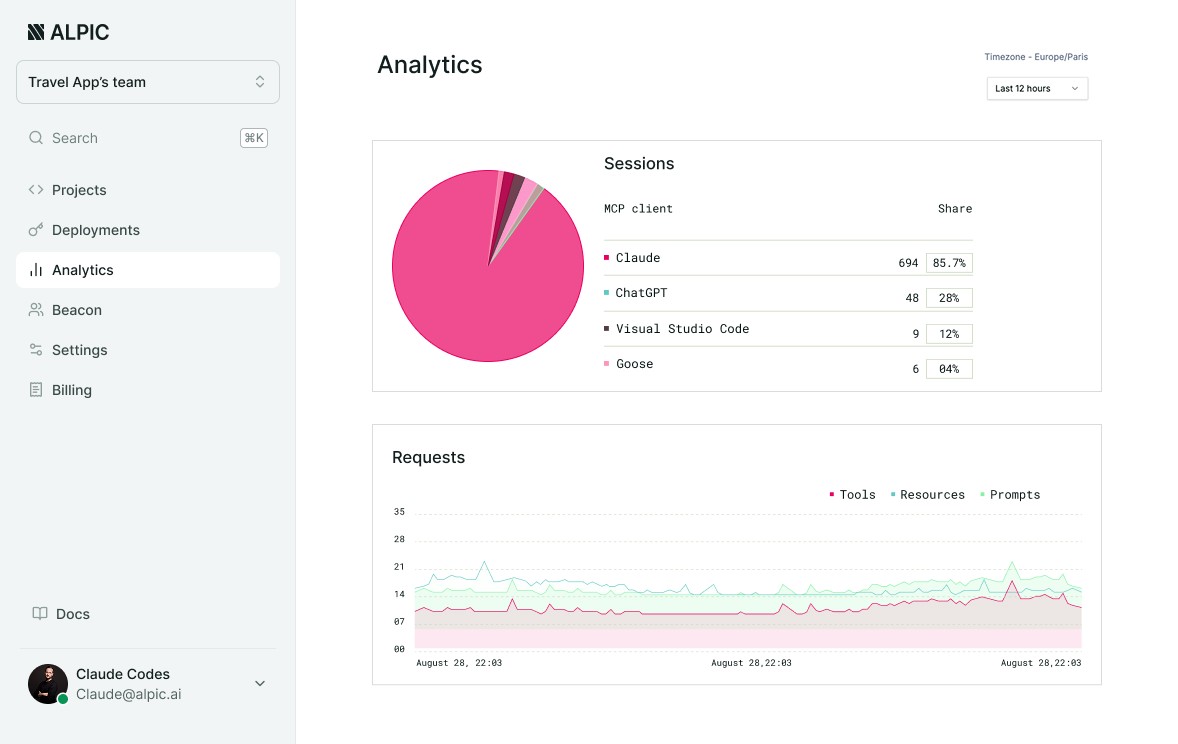Click the Deployments key icon
The height and width of the screenshot is (744, 1178).
tap(36, 229)
